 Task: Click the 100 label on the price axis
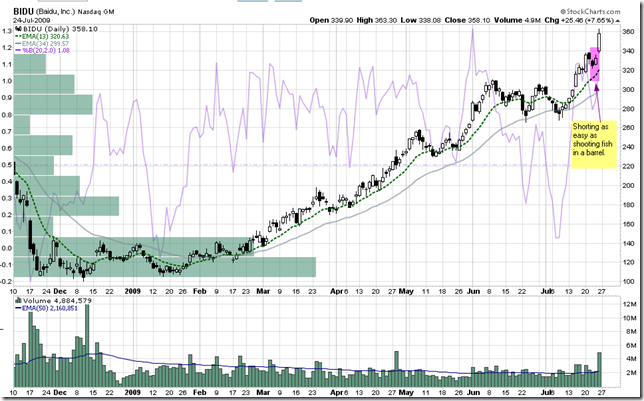pos(628,282)
